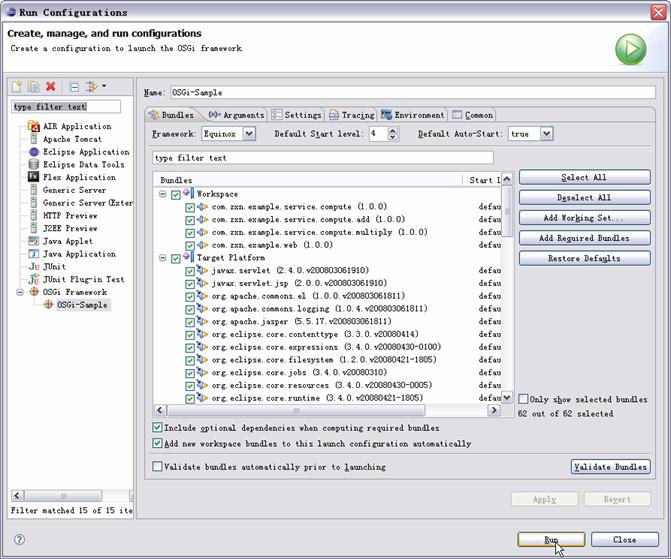
Task: Toggle Include optional dependencies checkbox
Action: pos(157,427)
